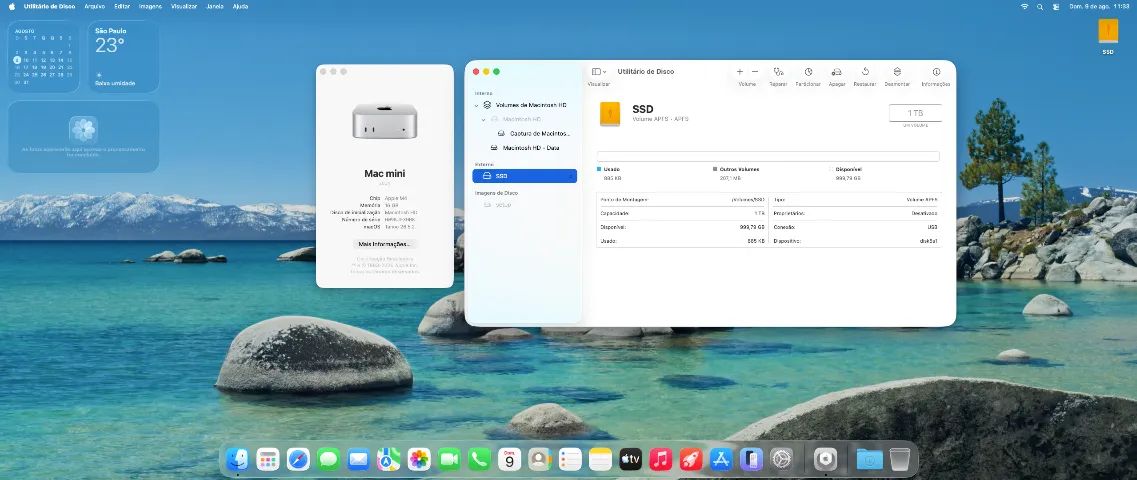Click Mais Informações in the Mac mini window
Image resolution: width=1137 pixels, height=480 pixels.
[384, 244]
